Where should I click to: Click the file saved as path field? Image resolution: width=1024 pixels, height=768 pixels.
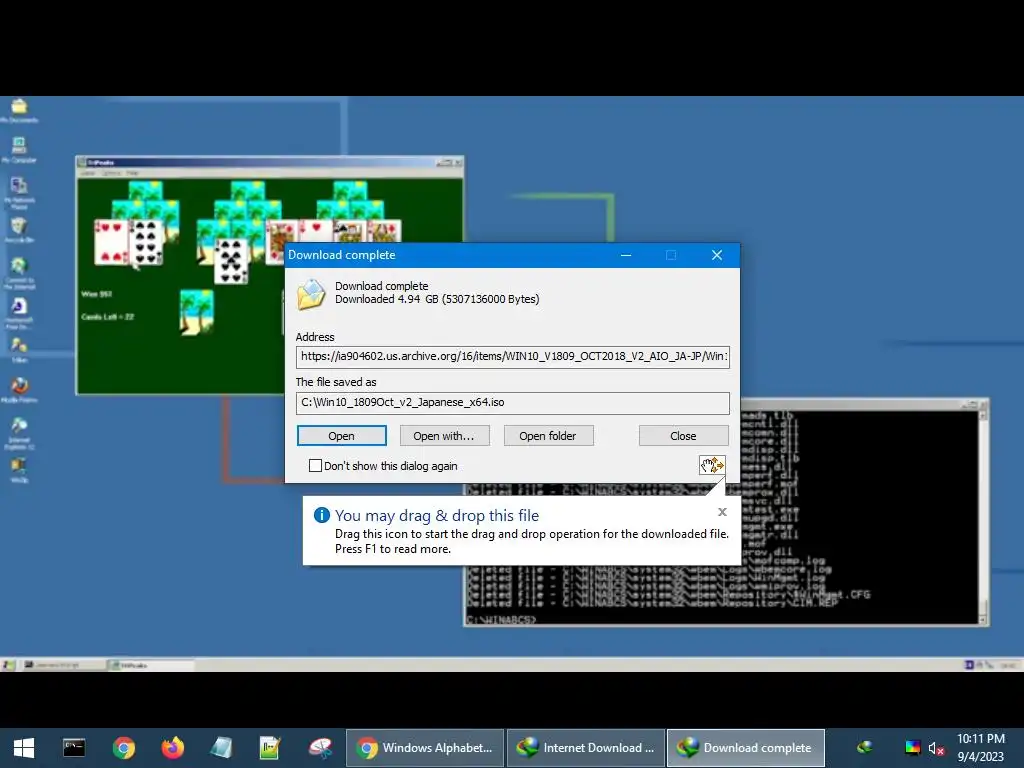point(513,402)
